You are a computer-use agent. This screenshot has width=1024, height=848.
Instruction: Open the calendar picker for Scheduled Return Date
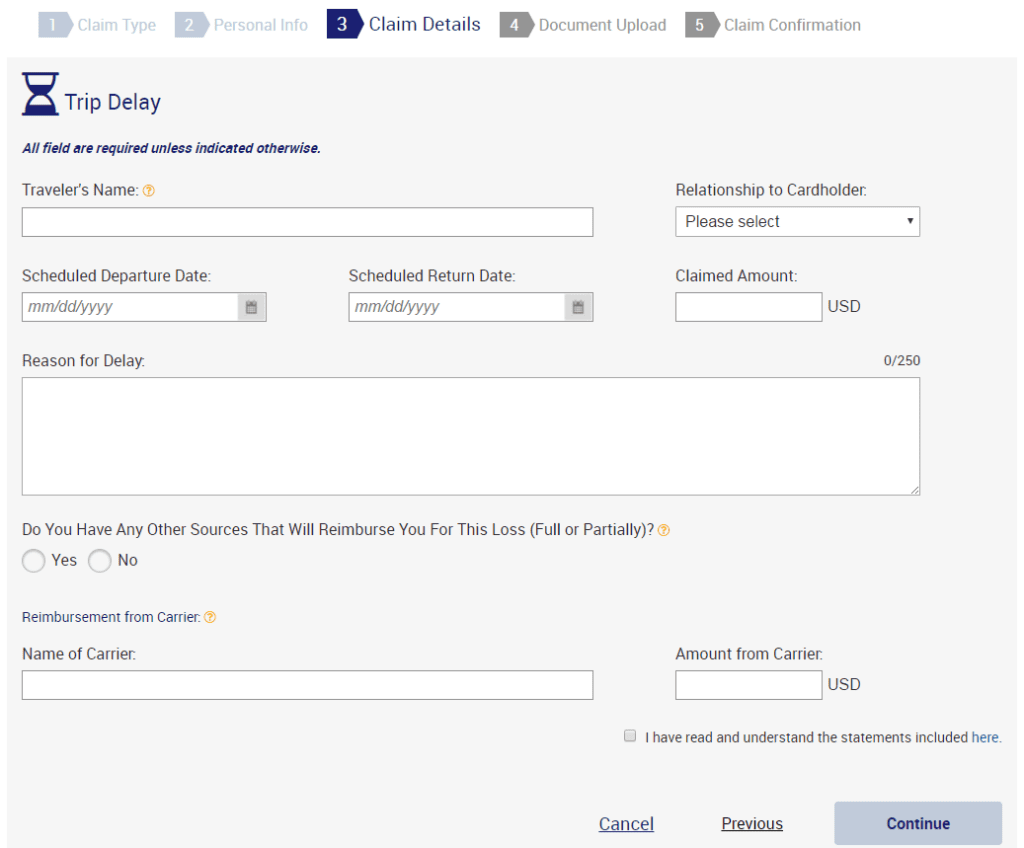click(580, 306)
